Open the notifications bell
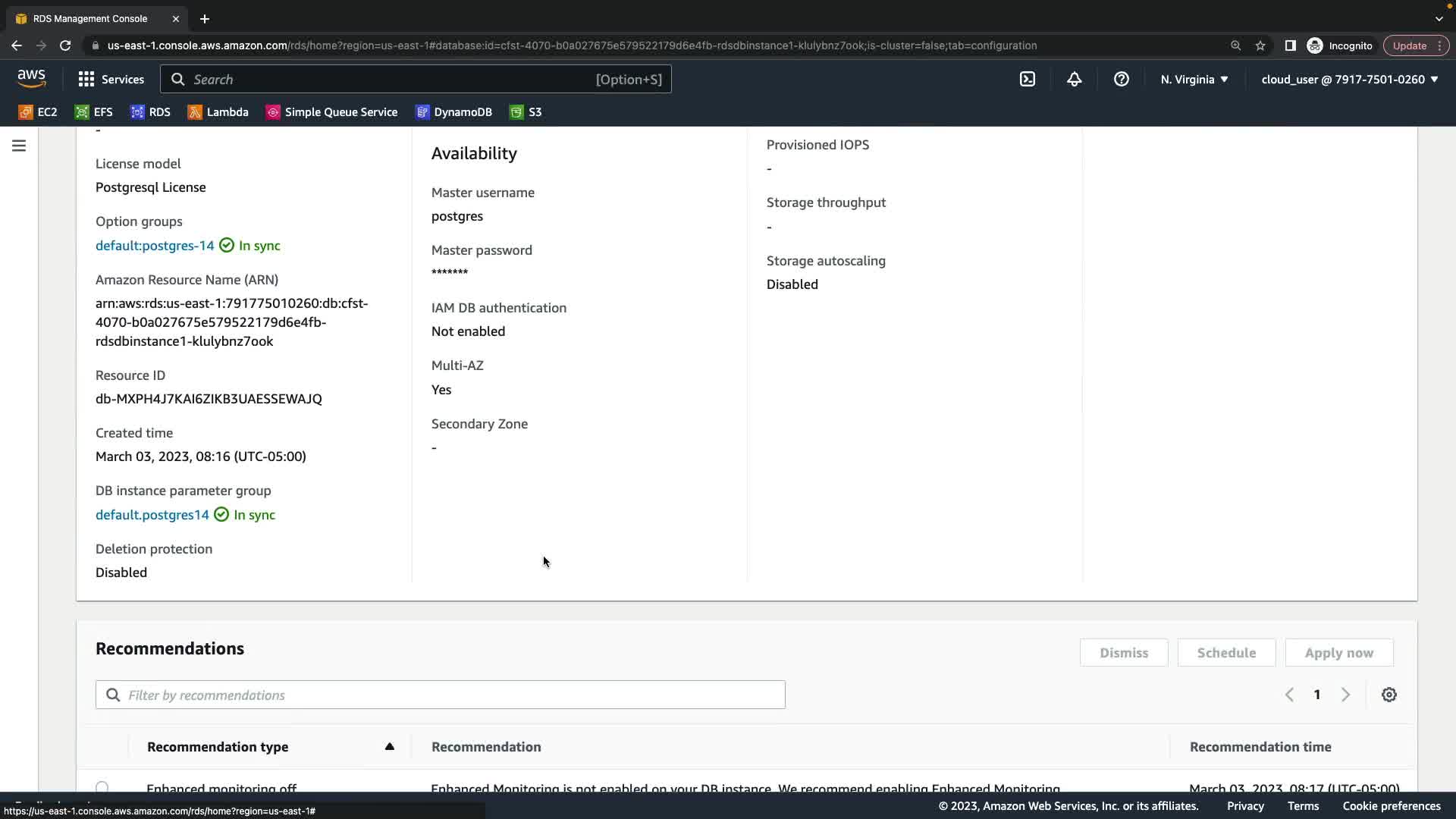1456x819 pixels. 1074,79
